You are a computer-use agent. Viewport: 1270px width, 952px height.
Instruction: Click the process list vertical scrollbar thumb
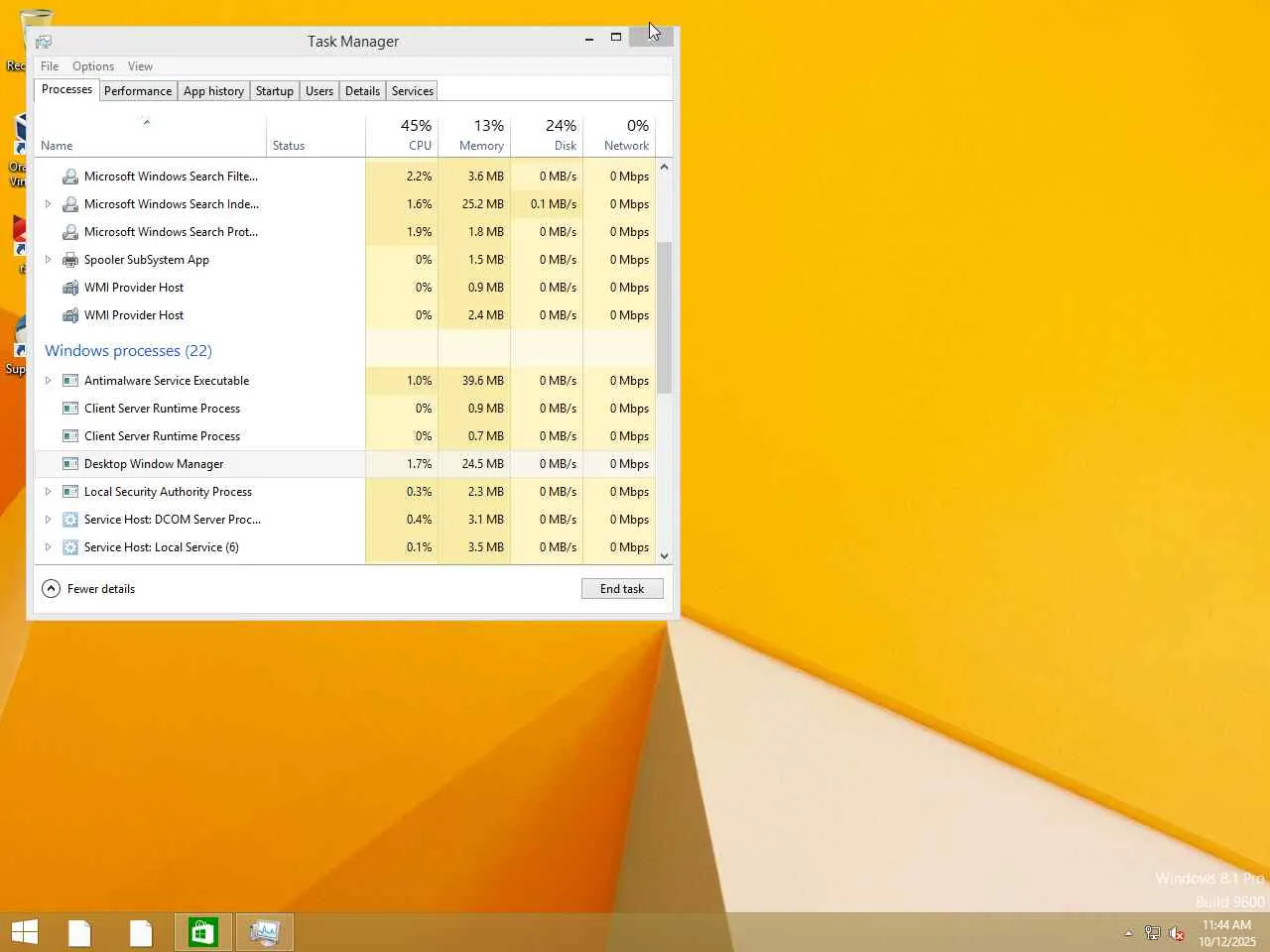665,317
